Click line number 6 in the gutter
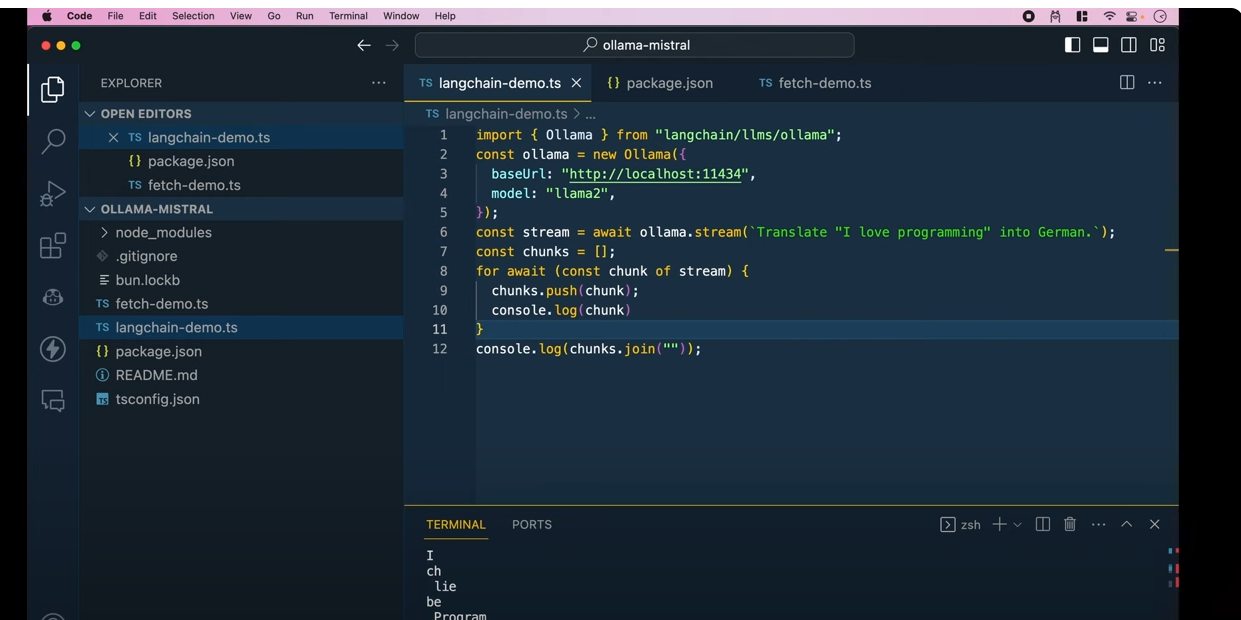The height and width of the screenshot is (620, 1241). tap(444, 232)
